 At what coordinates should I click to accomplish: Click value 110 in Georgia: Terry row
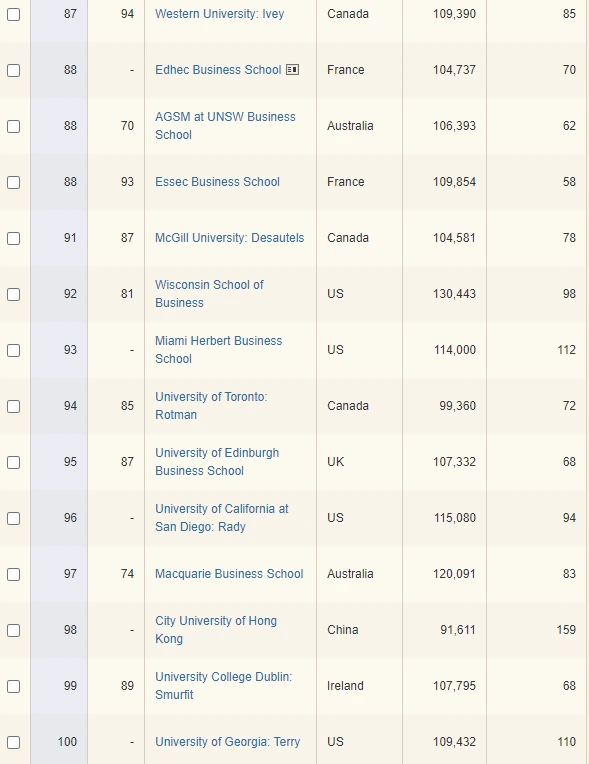pos(566,742)
